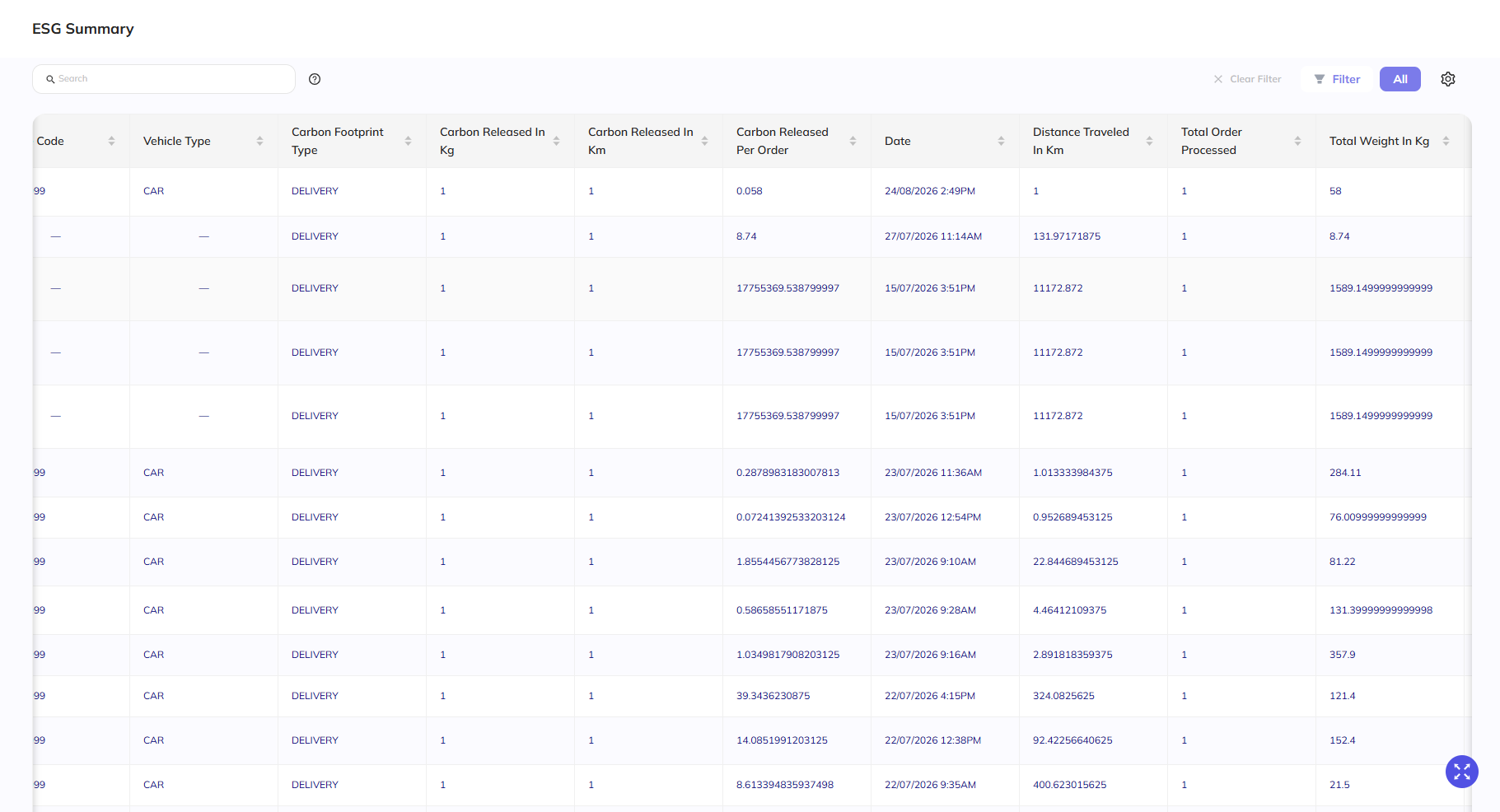Click total weight value 357.9

[x=1343, y=655]
